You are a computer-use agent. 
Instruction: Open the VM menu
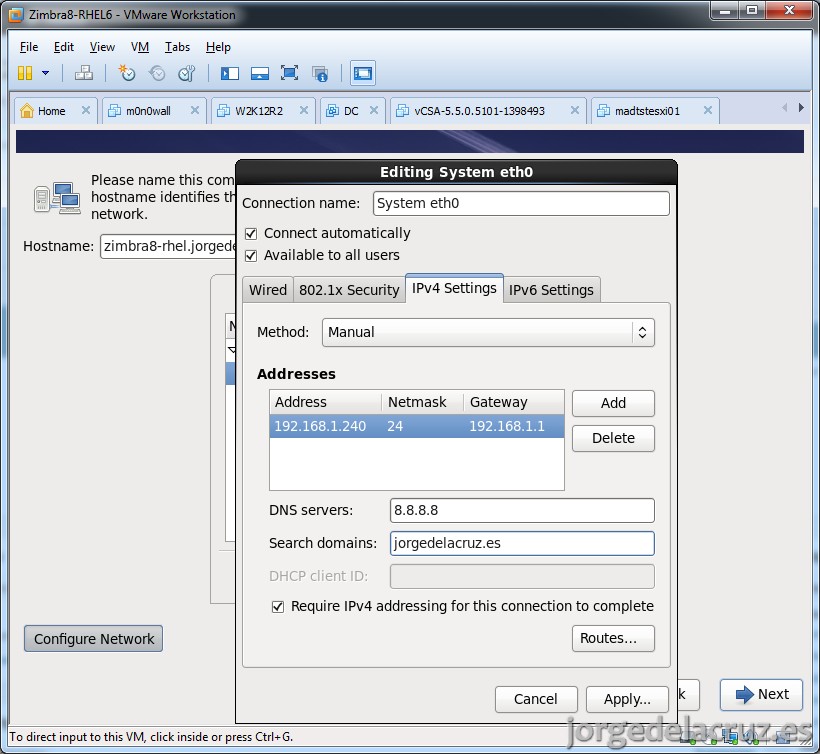point(140,47)
